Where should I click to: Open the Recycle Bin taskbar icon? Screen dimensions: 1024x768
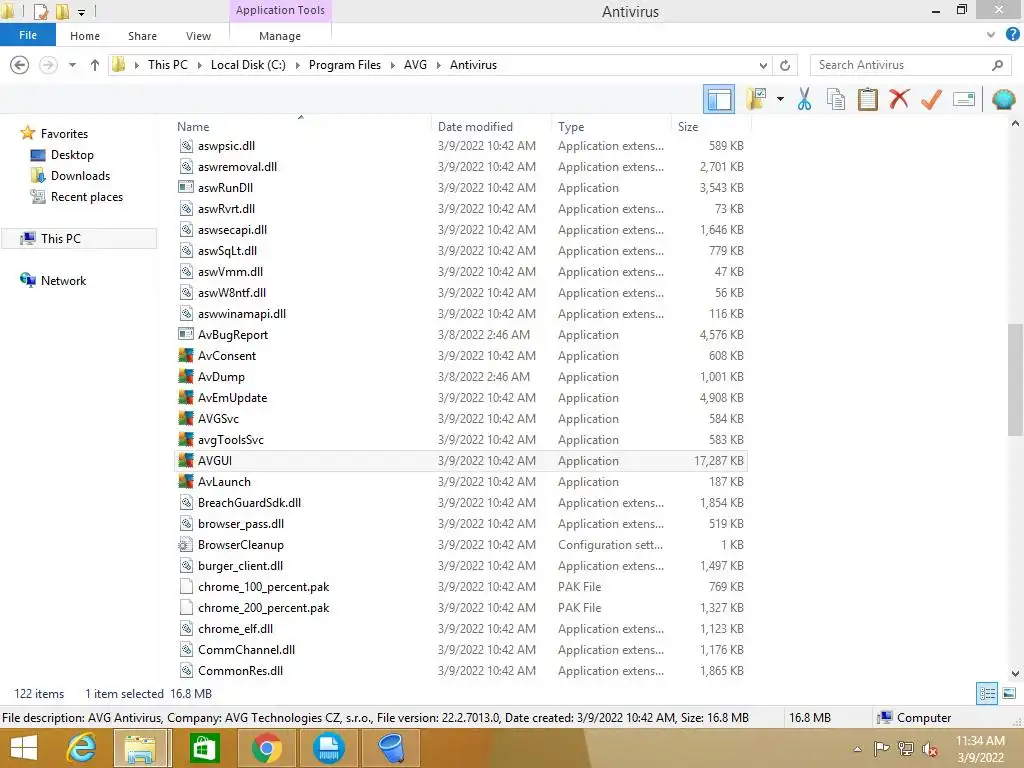coord(391,748)
